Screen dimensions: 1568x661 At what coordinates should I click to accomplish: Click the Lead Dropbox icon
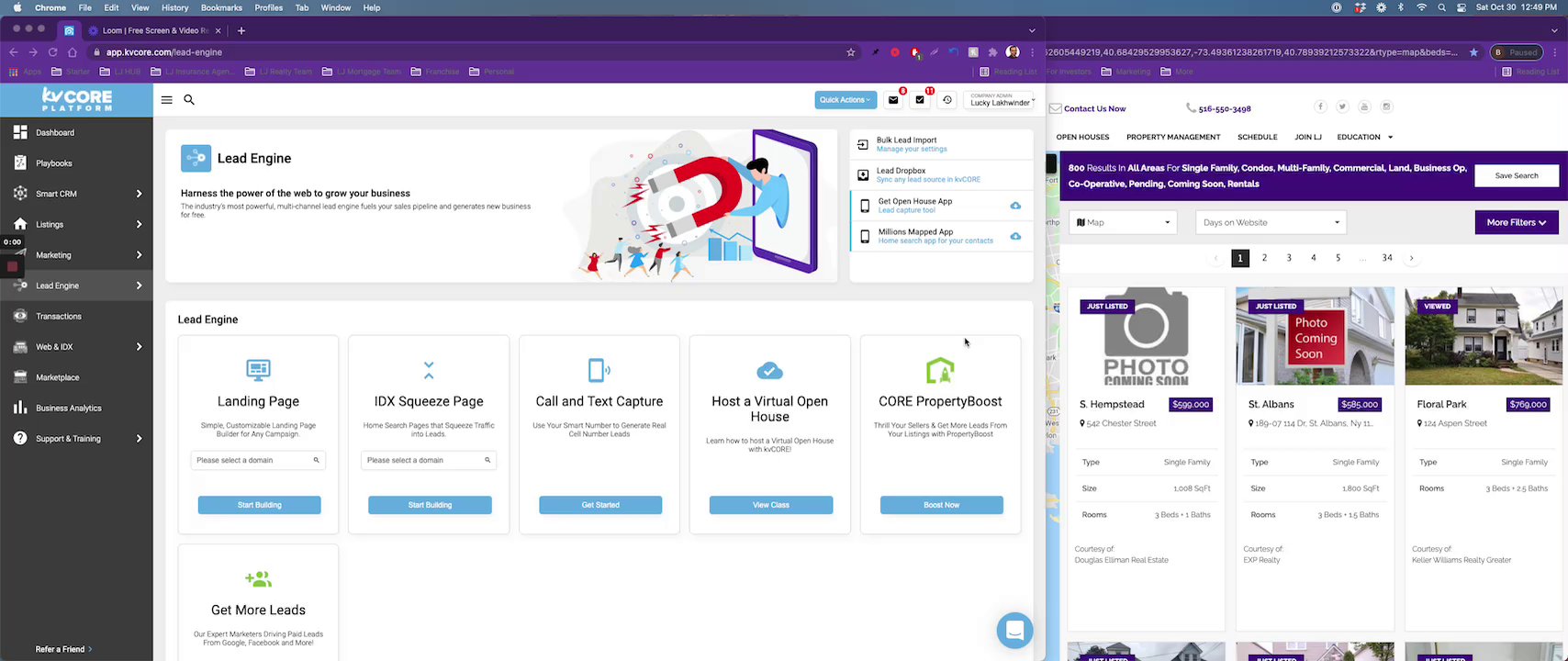tap(863, 174)
